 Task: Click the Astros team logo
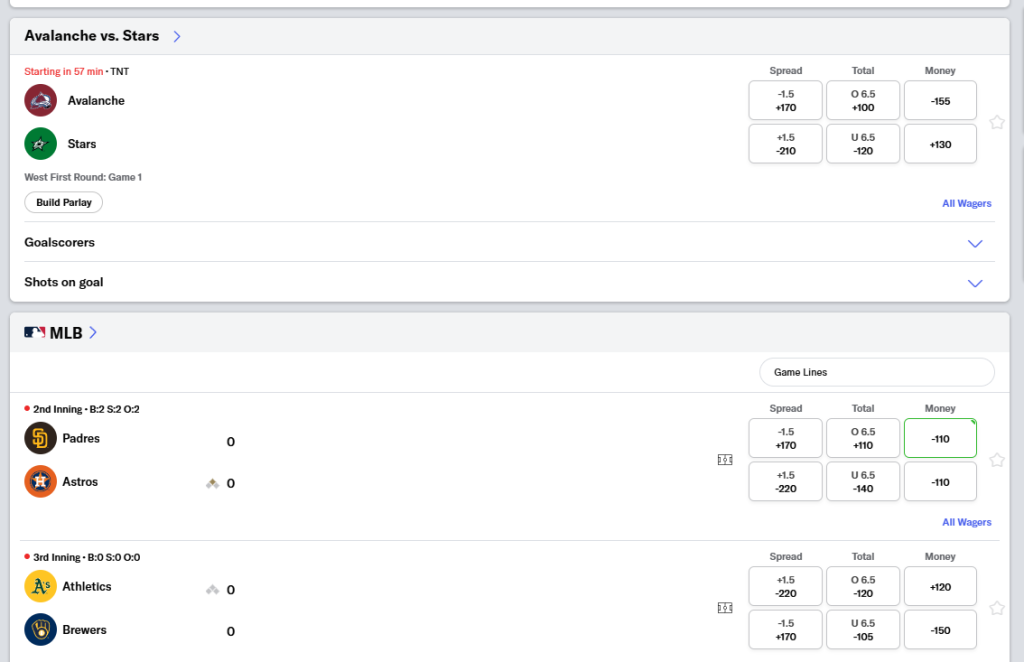click(40, 481)
